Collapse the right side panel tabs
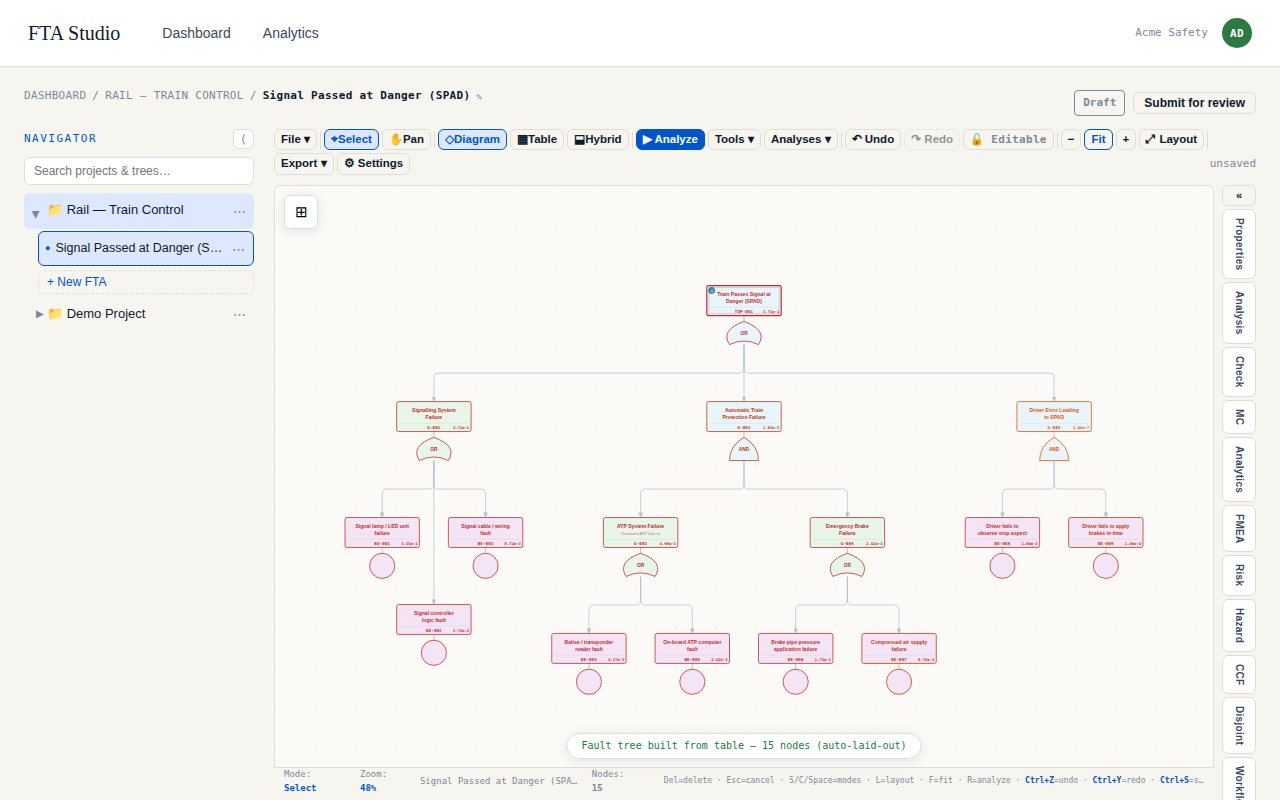1280x800 pixels. pyautogui.click(x=1239, y=196)
